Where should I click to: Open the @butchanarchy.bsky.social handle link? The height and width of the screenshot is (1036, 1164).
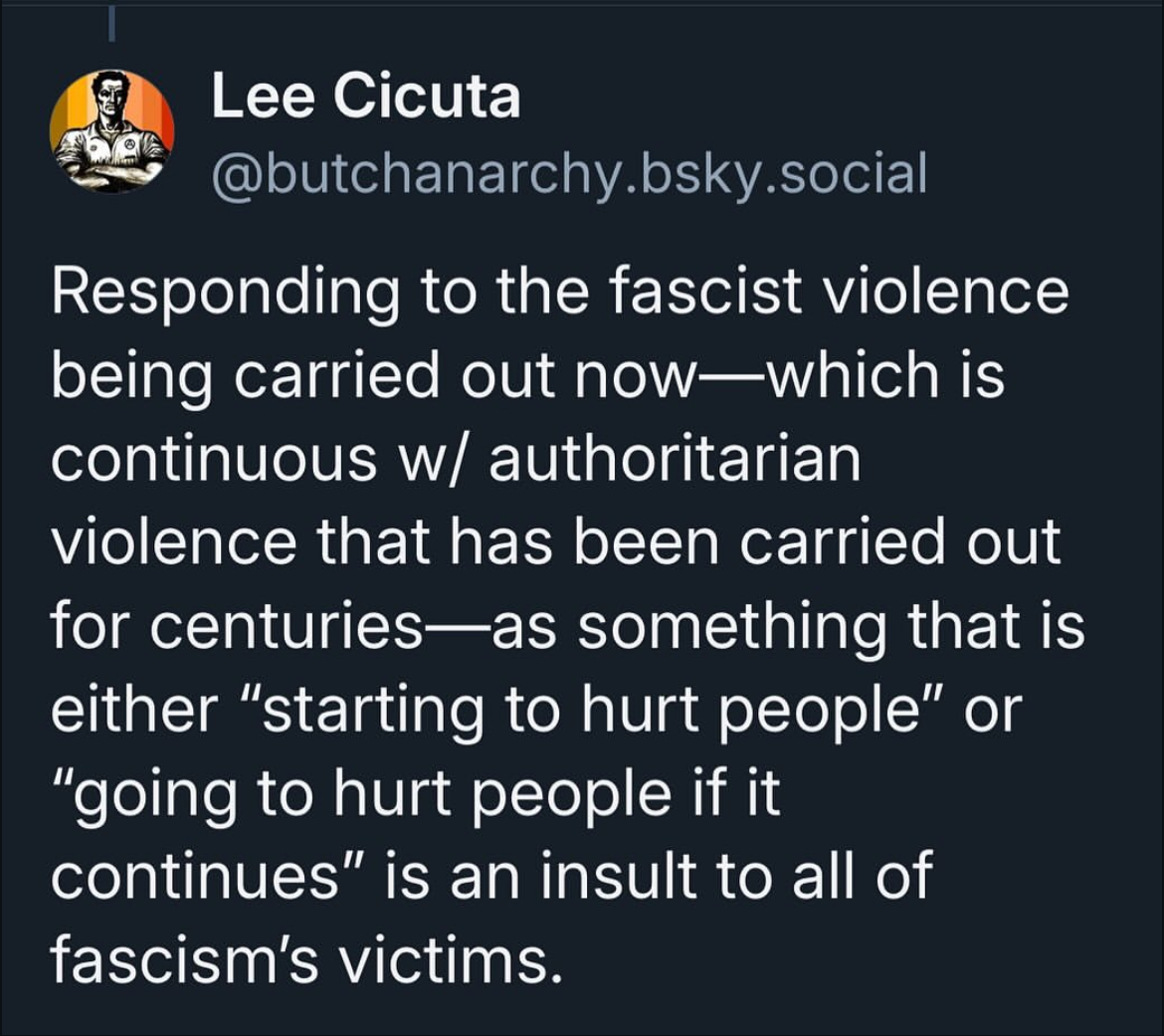(x=568, y=172)
